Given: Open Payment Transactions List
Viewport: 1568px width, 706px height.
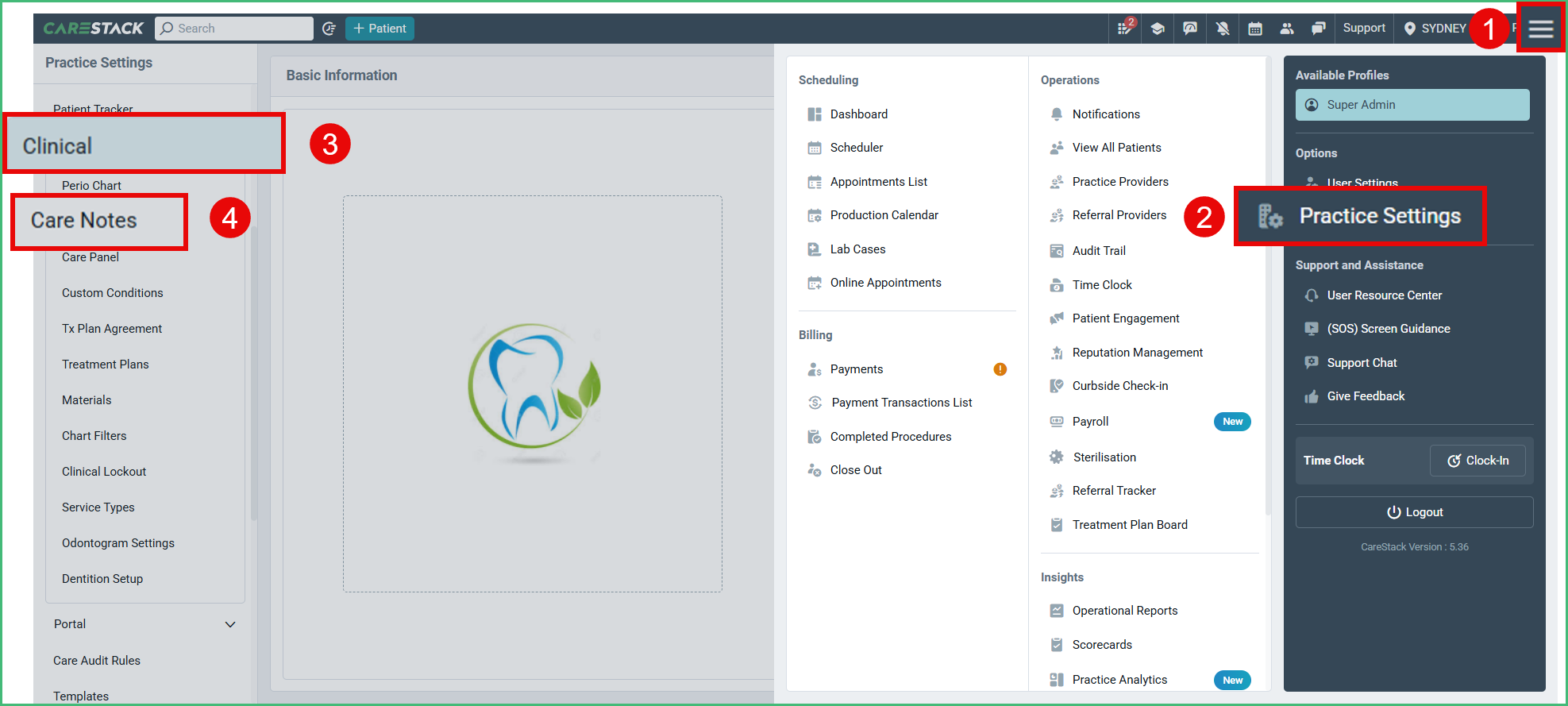Looking at the screenshot, I should (x=902, y=403).
